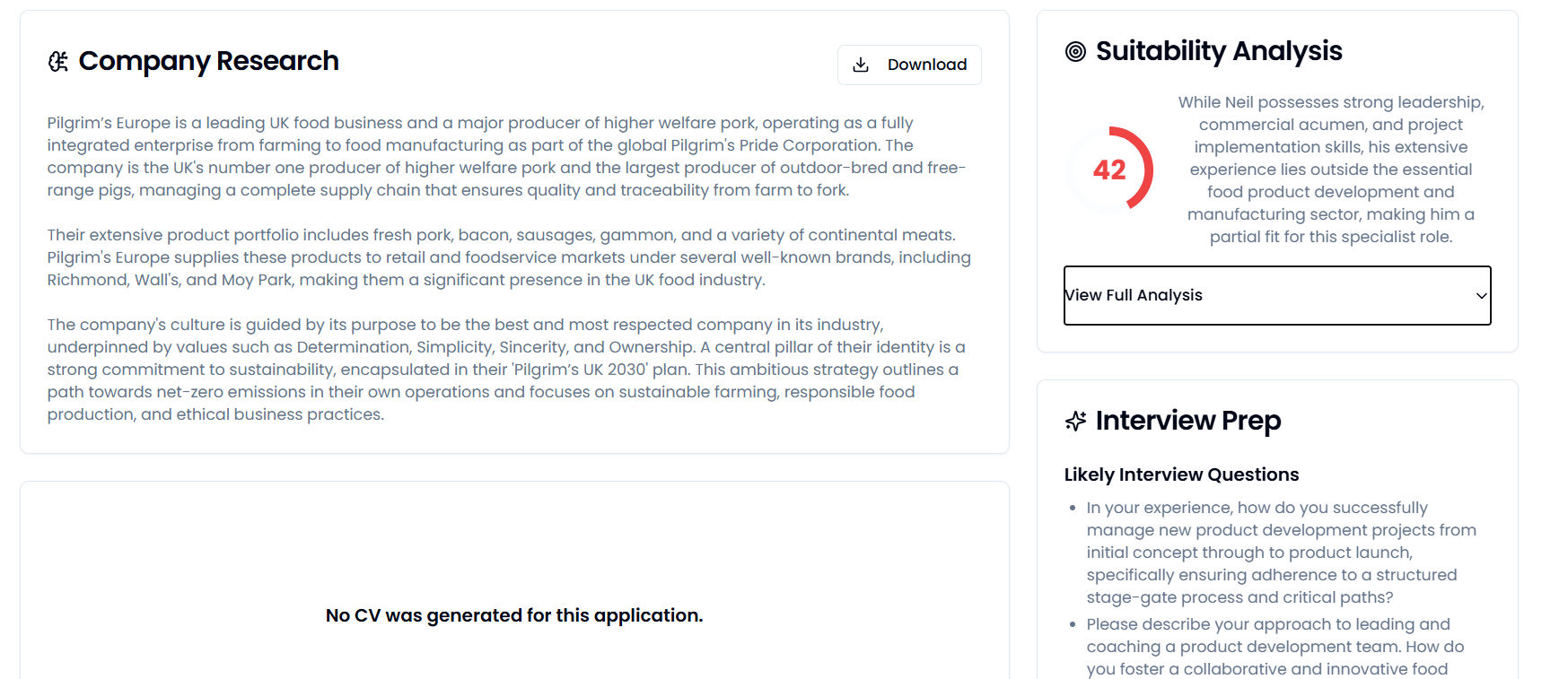The width and height of the screenshot is (1568, 679).
Task: Click the No CV was generated message
Action: [514, 615]
